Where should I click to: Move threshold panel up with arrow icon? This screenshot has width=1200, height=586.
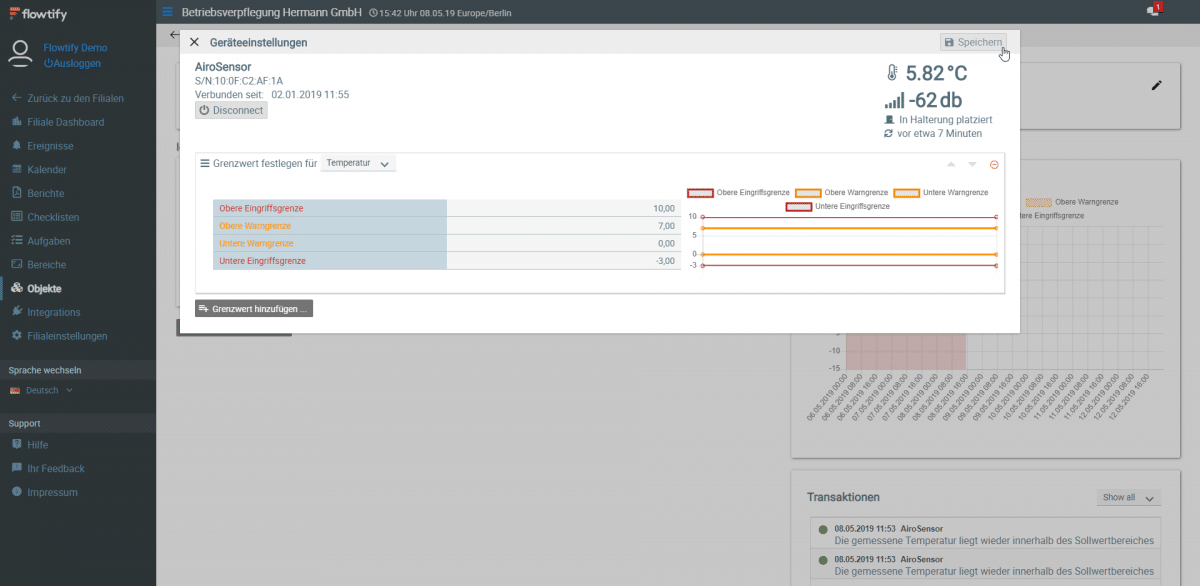[x=950, y=164]
